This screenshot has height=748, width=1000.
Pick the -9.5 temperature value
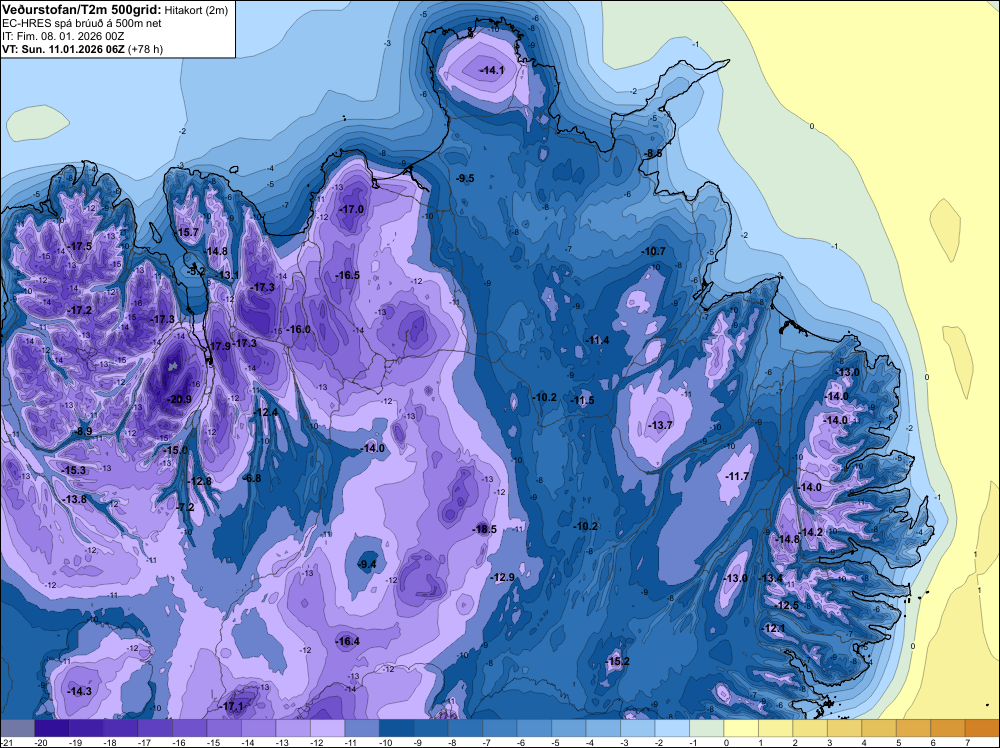466,178
